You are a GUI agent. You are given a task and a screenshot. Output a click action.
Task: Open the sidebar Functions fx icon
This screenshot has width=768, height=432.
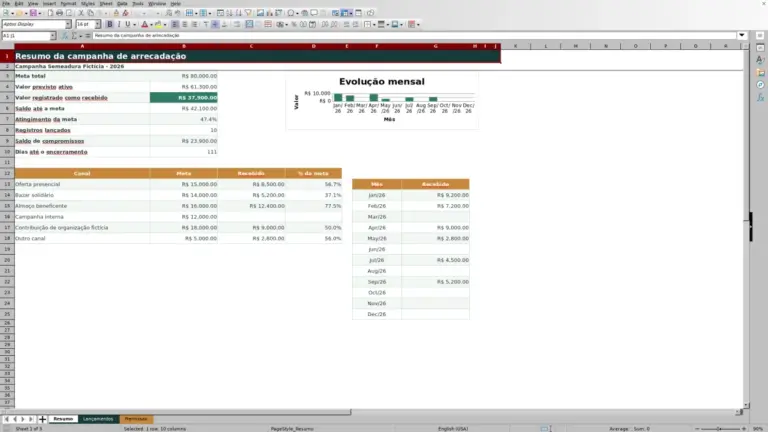click(x=760, y=97)
